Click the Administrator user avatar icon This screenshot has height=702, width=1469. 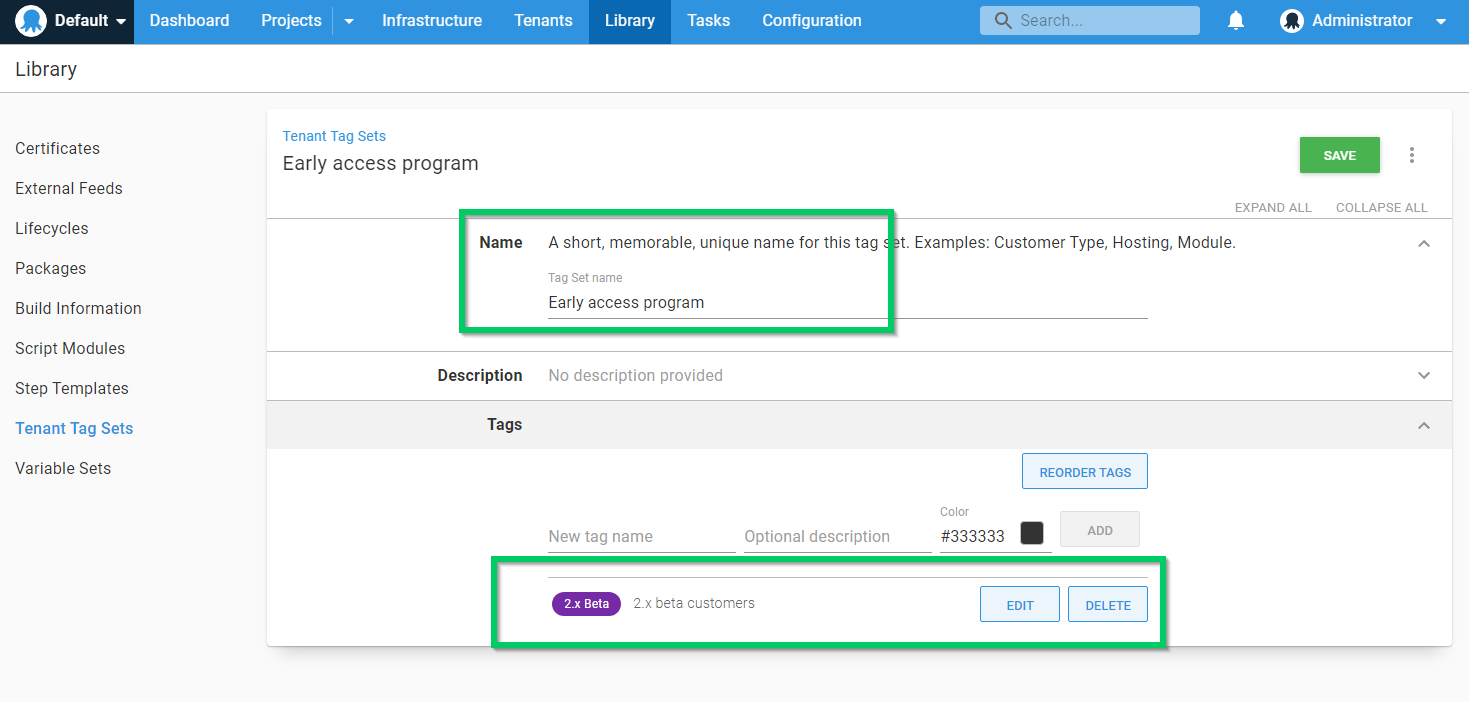[x=1292, y=21]
